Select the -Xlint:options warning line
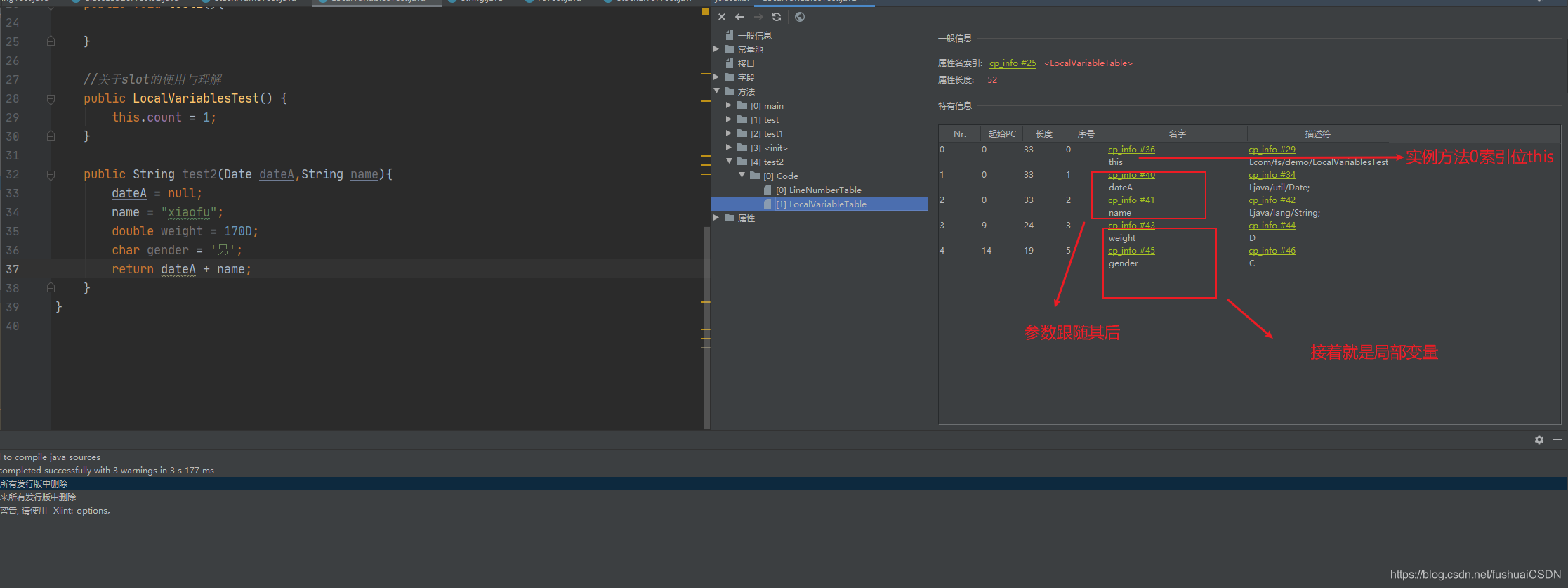 [56, 511]
